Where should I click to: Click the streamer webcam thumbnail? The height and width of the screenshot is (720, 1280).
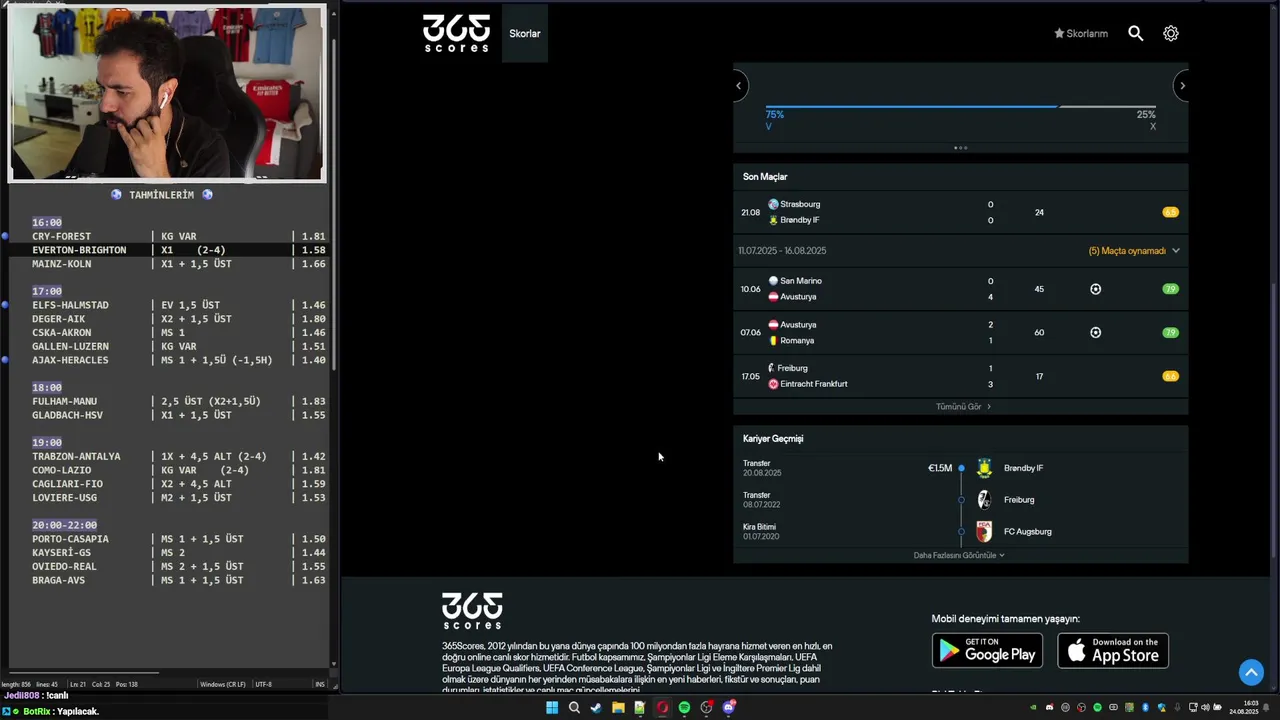[x=167, y=92]
